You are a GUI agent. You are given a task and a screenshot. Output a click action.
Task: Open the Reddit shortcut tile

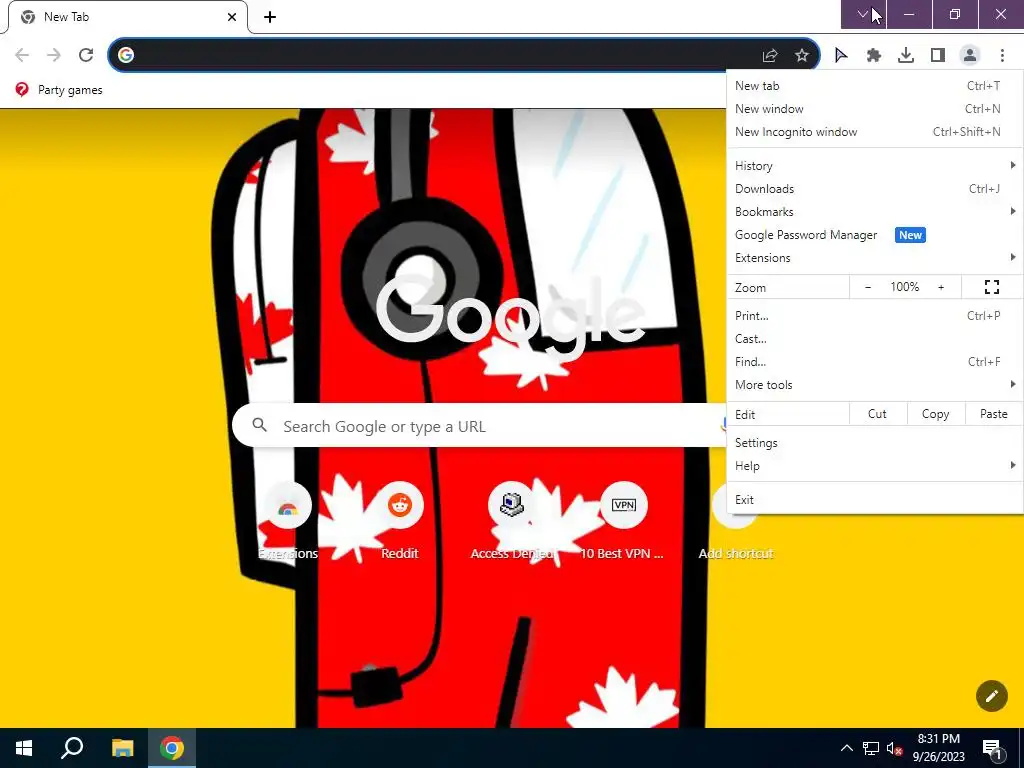tap(400, 522)
